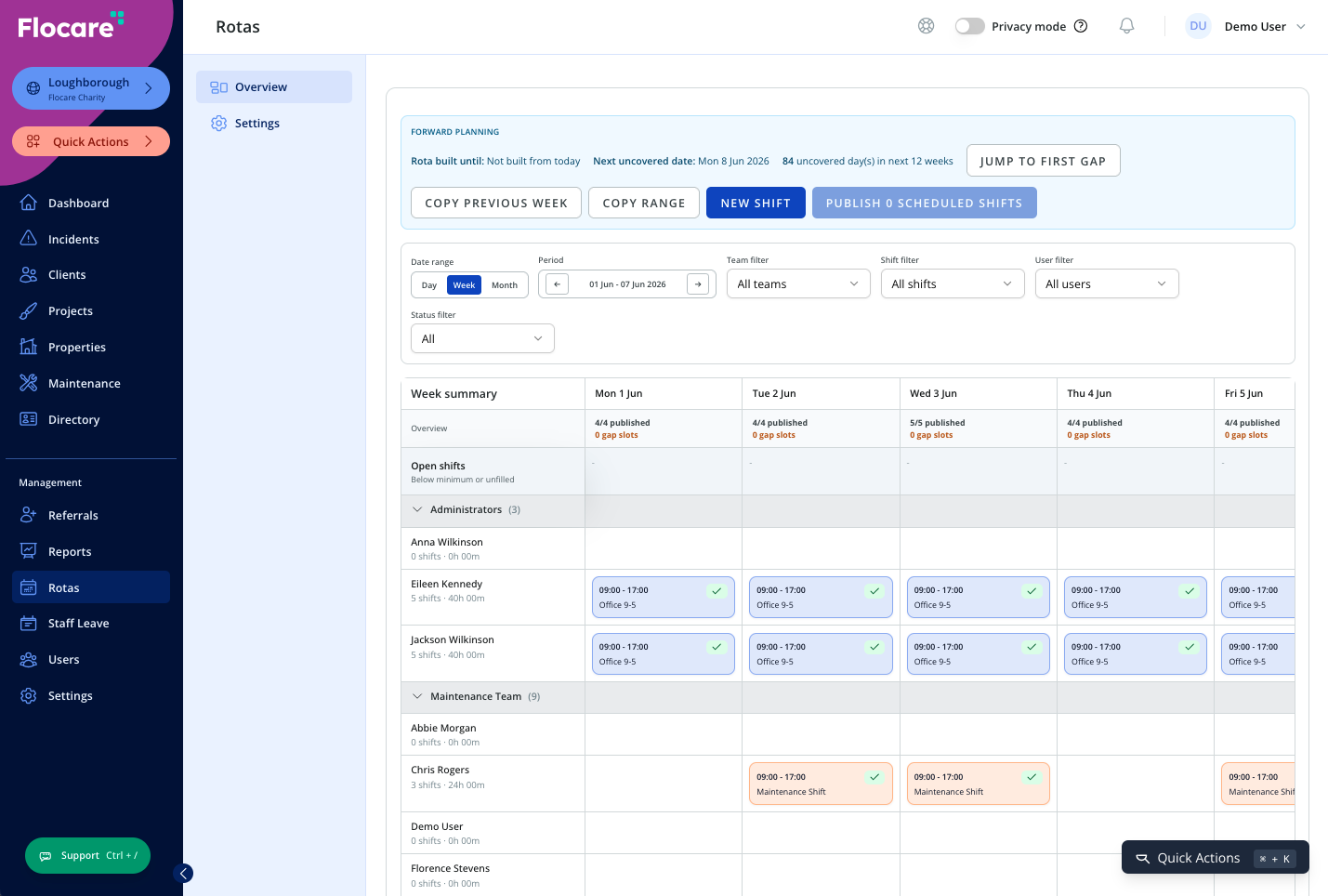Open the Overview tab
The width and height of the screenshot is (1328, 896).
click(274, 87)
